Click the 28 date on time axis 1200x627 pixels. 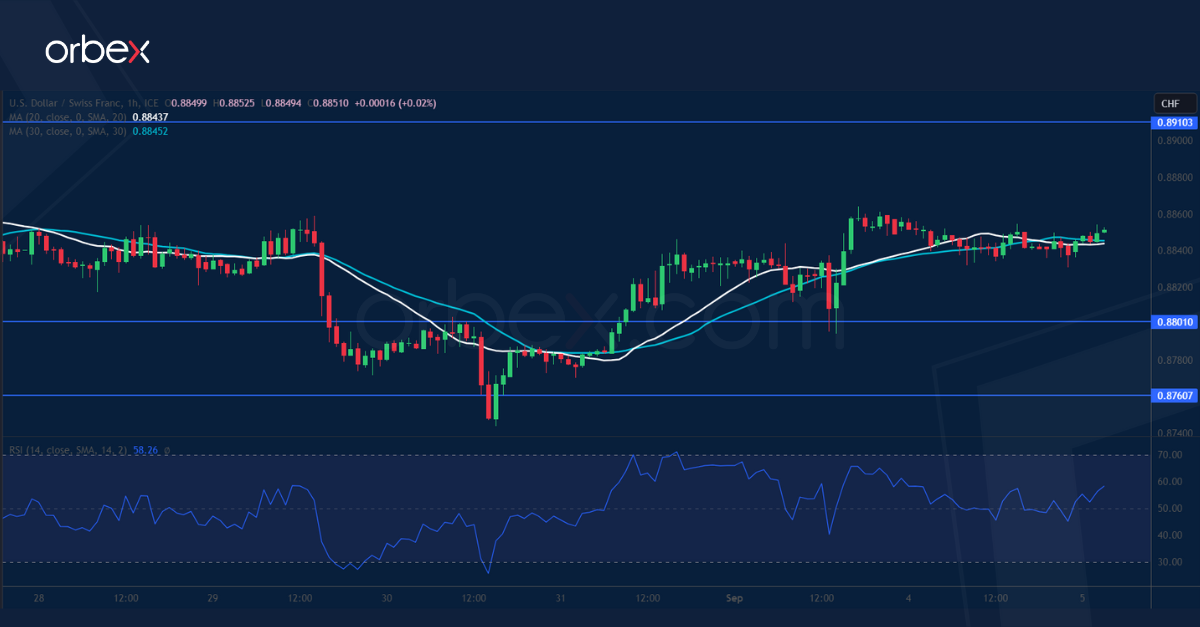[39, 598]
